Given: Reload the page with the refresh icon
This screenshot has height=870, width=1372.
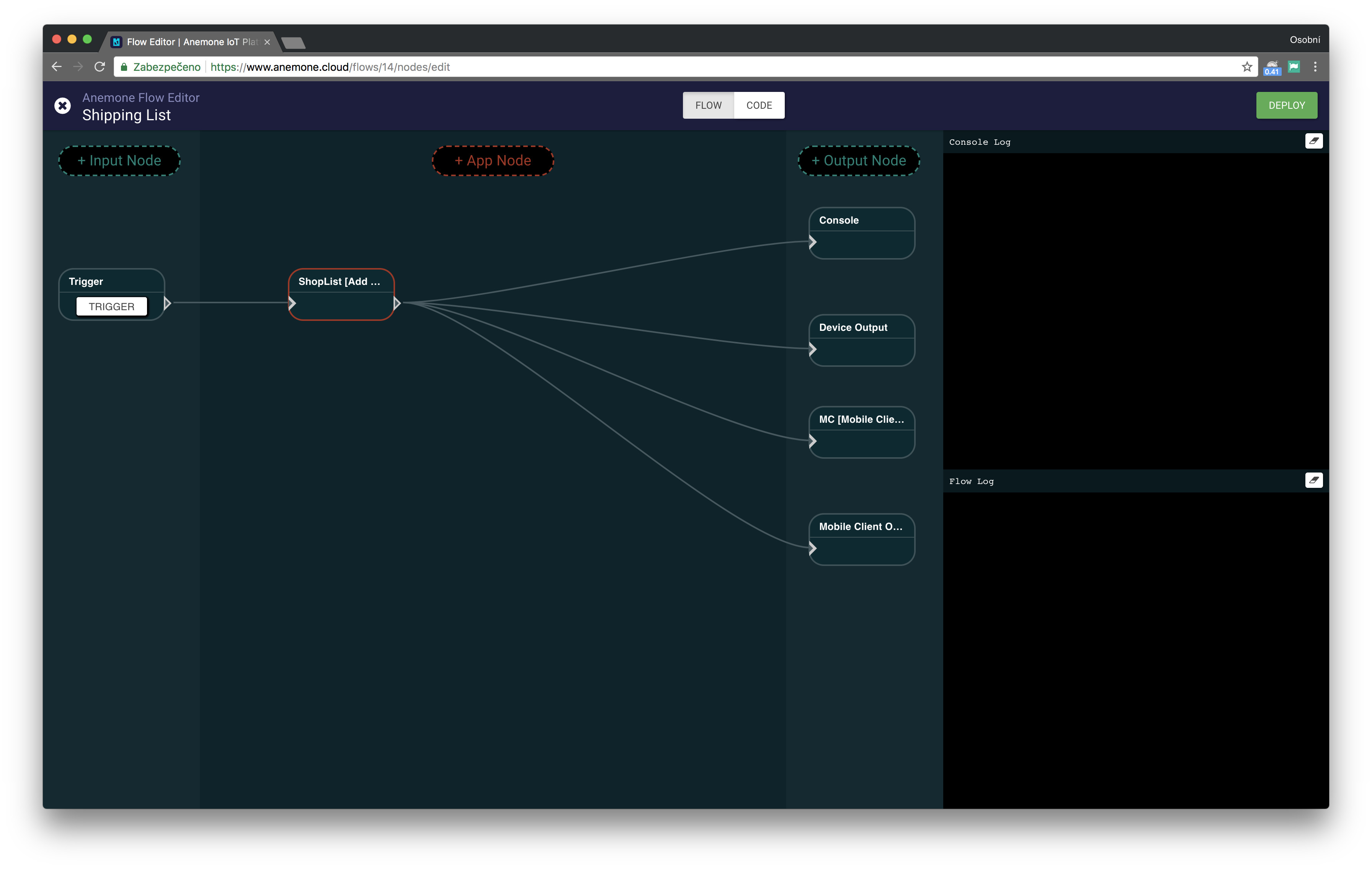Looking at the screenshot, I should tap(99, 66).
